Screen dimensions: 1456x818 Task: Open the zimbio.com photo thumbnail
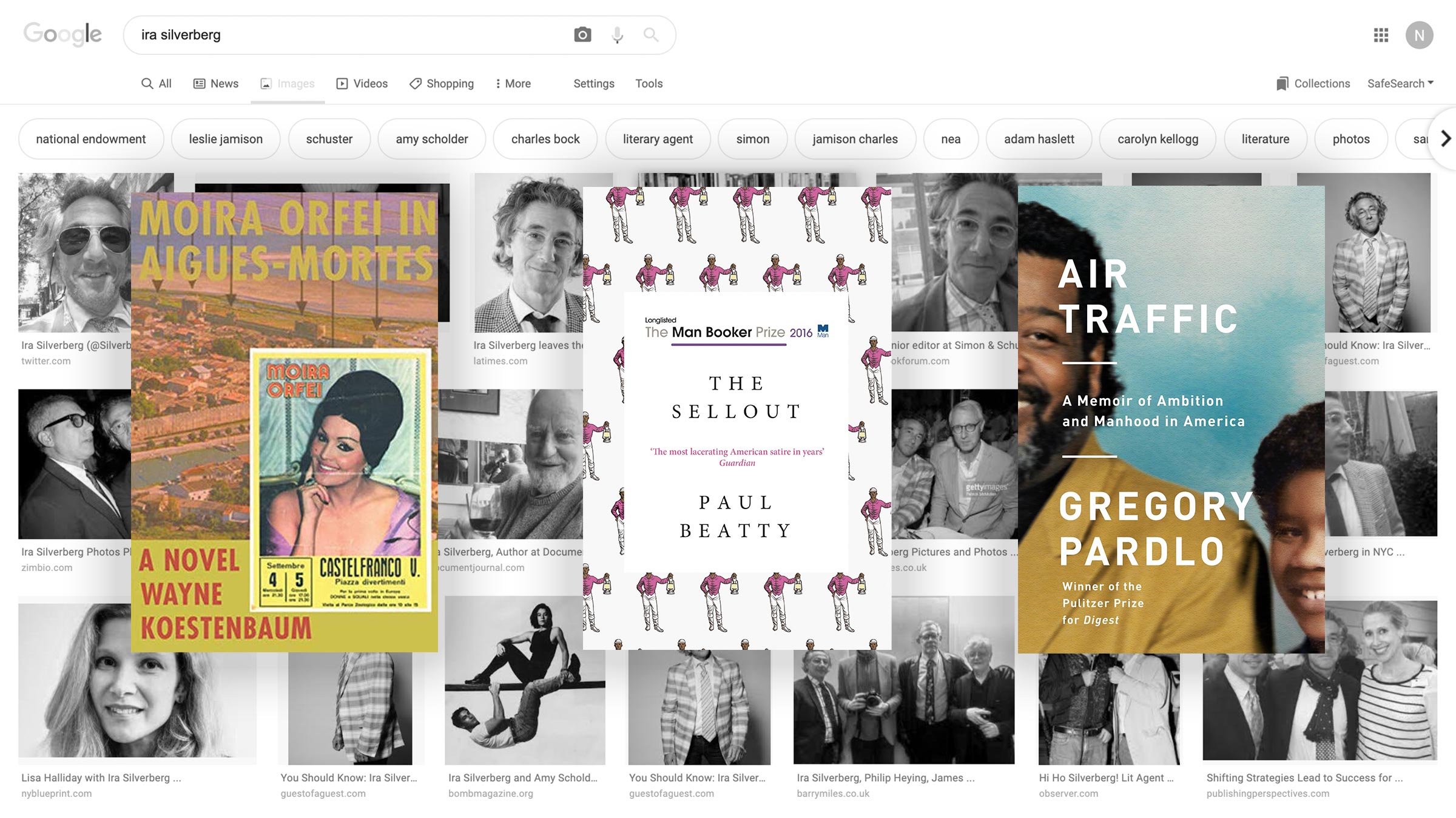click(75, 464)
